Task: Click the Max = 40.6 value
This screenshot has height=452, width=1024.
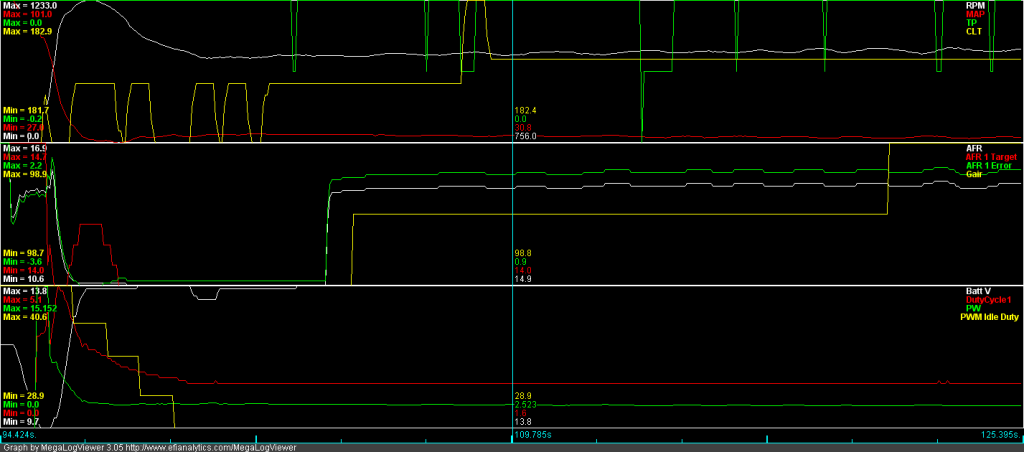Action: tap(23, 316)
